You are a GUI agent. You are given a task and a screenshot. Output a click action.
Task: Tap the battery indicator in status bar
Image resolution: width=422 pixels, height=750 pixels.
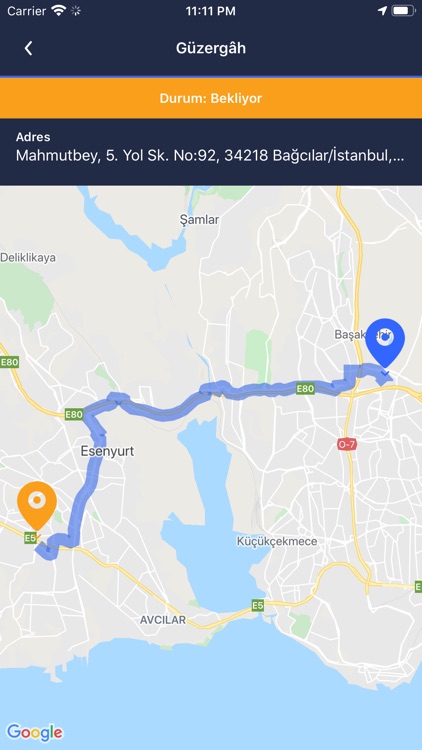coord(403,11)
